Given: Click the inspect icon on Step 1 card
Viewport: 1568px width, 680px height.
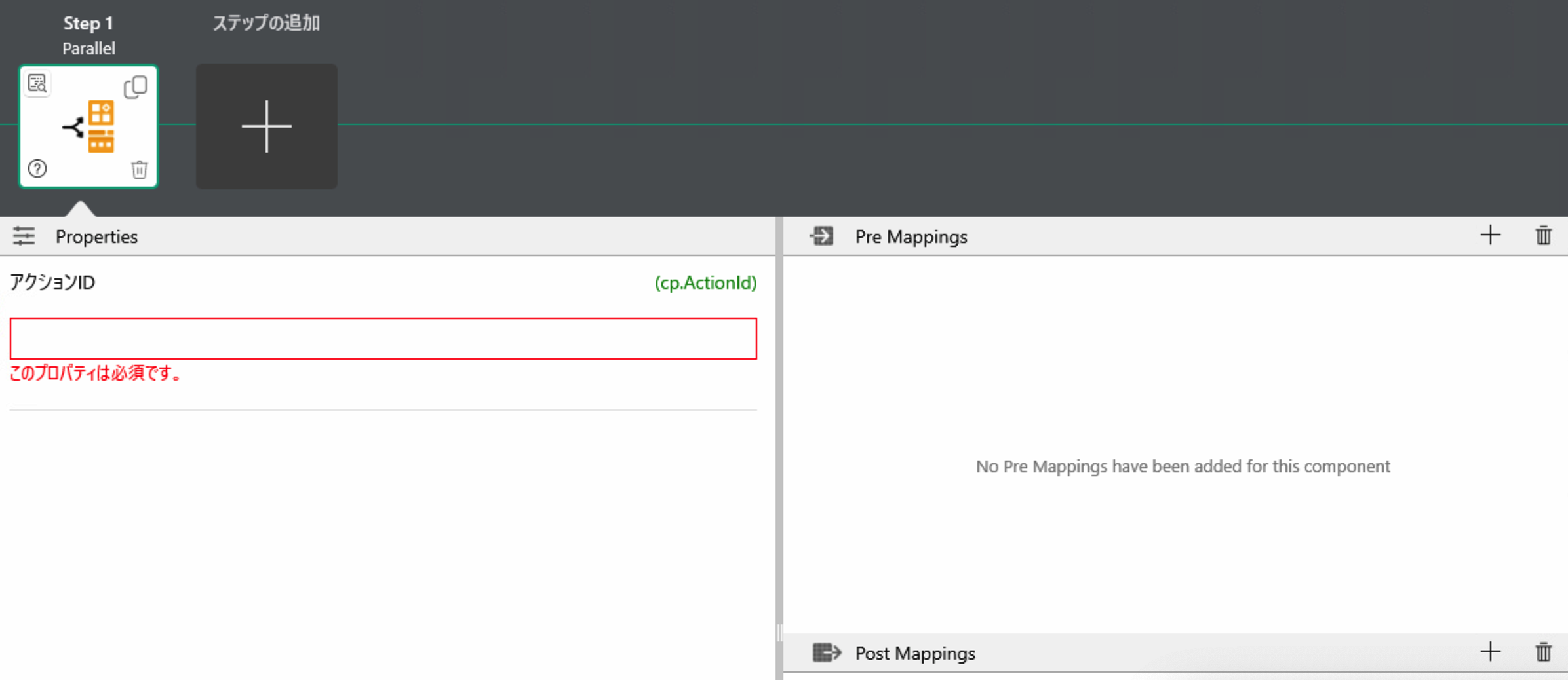Looking at the screenshot, I should (37, 84).
